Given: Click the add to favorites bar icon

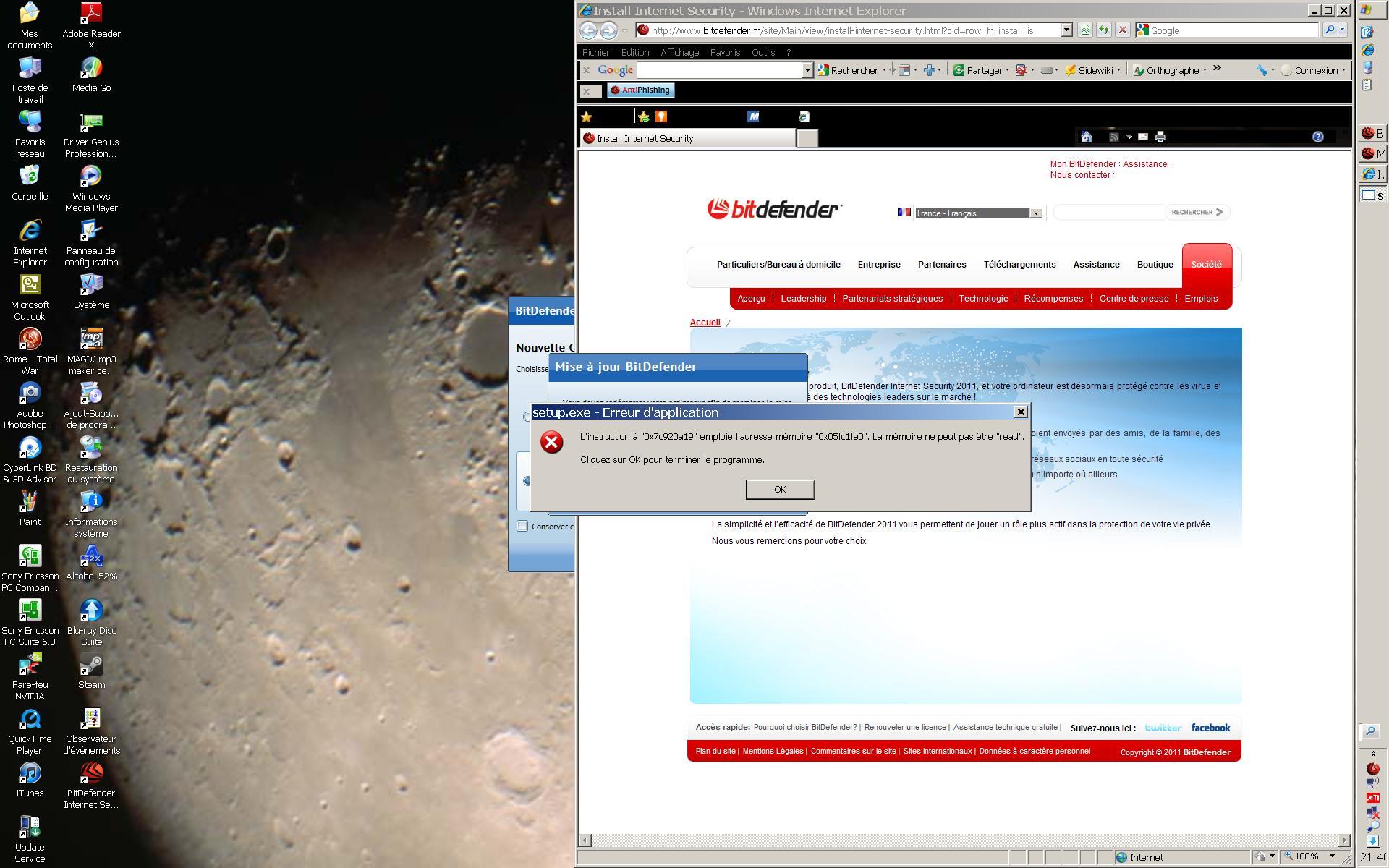Looking at the screenshot, I should pos(643,116).
